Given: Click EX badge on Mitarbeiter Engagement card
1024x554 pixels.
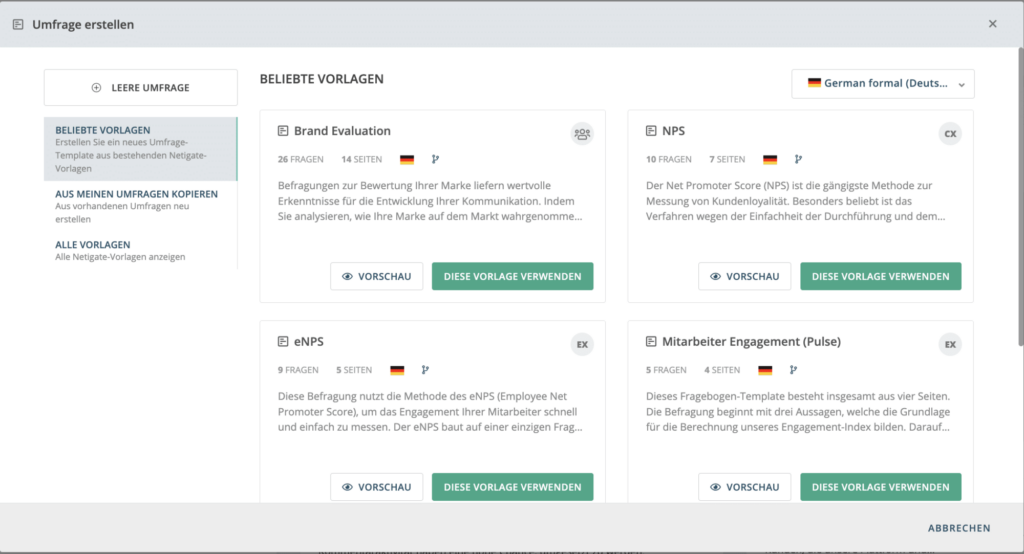Looking at the screenshot, I should pyautogui.click(x=950, y=344).
